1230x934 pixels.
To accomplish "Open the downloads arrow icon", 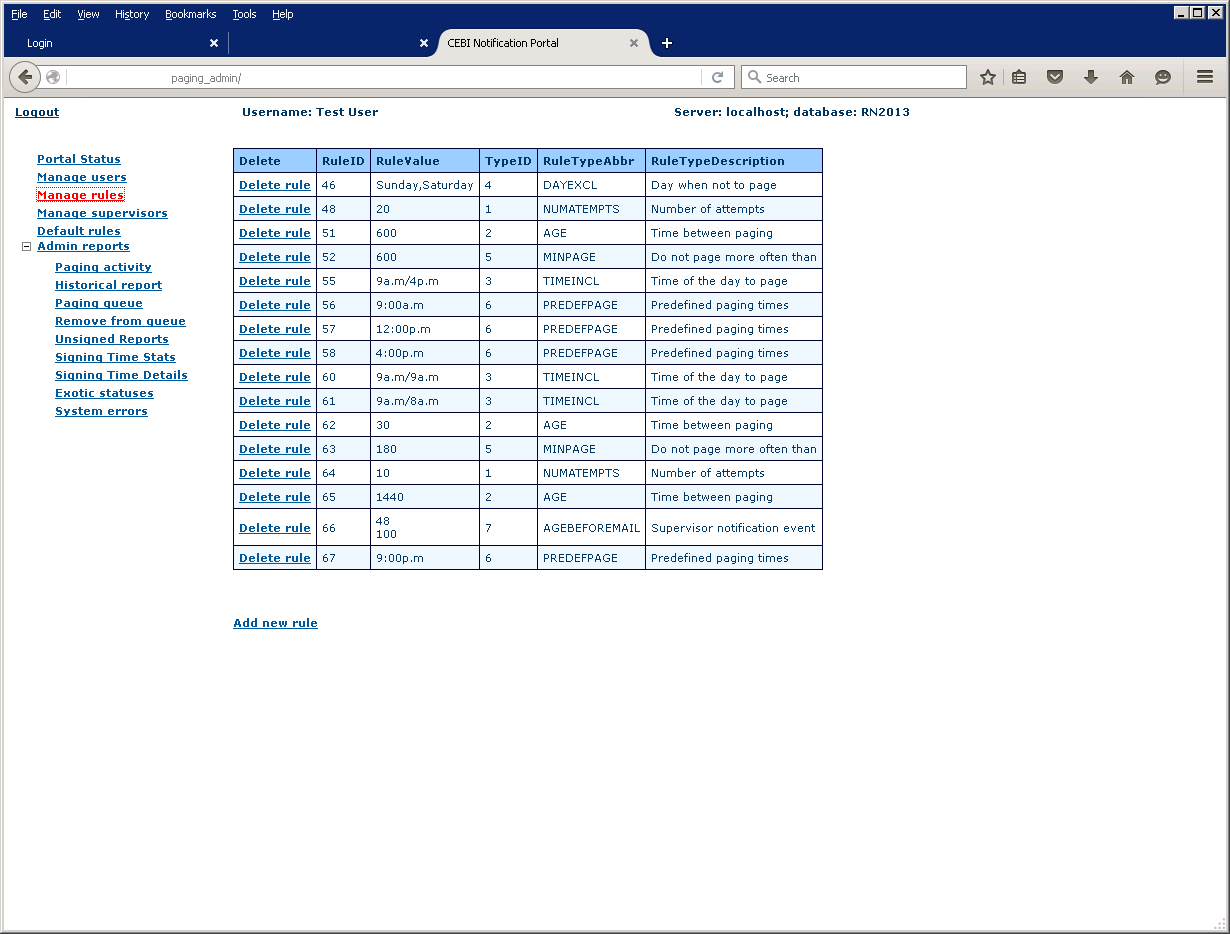I will click(1091, 77).
